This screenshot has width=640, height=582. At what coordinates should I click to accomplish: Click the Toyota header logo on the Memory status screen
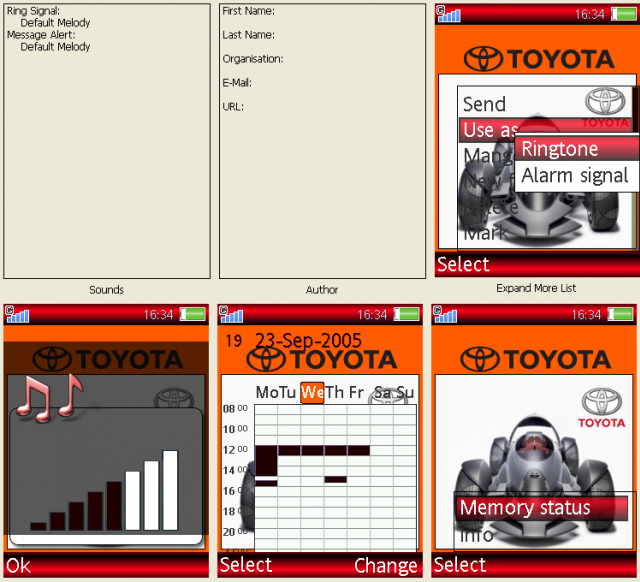click(536, 359)
